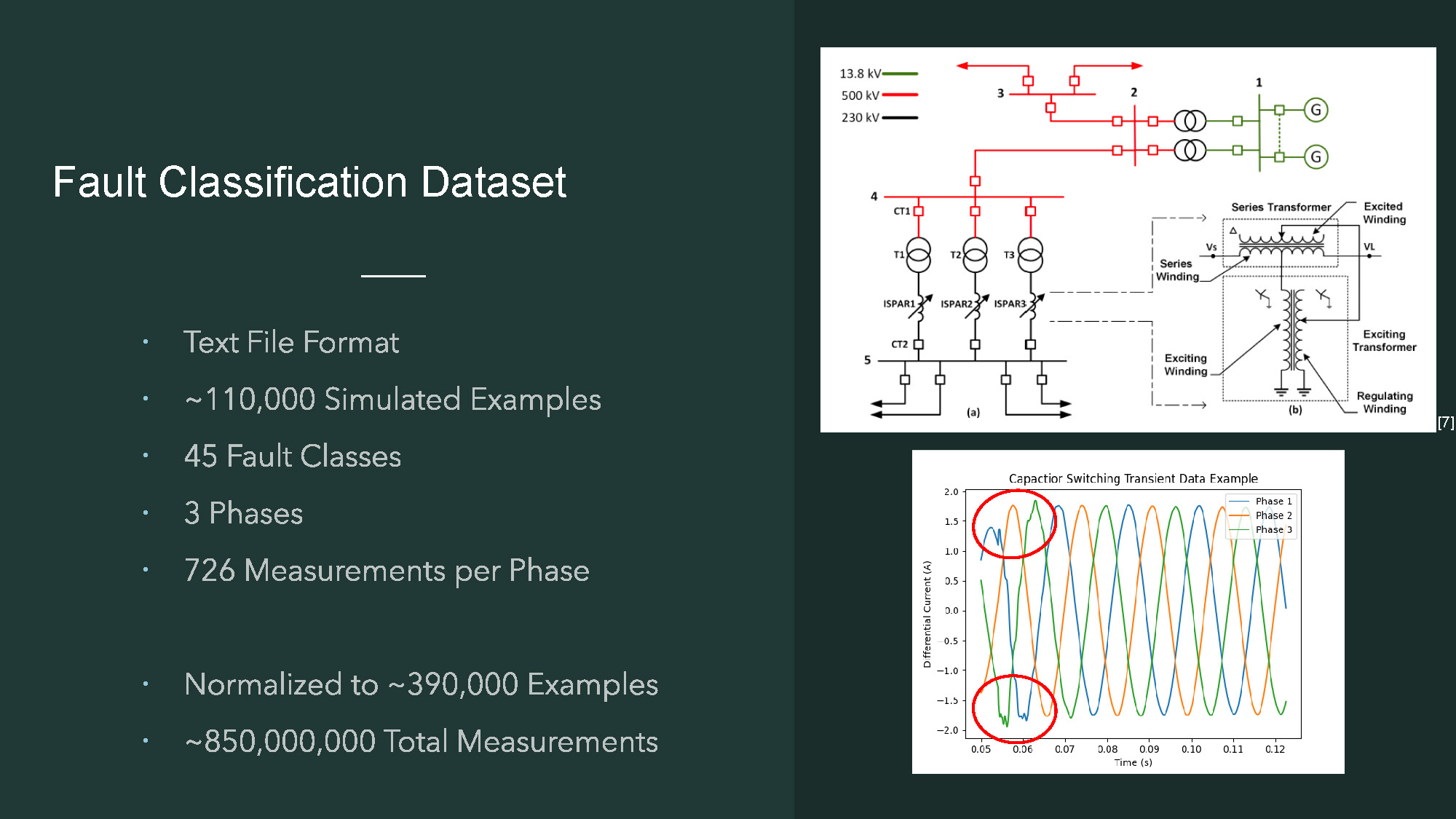Select the T3 transformer symbol
This screenshot has width=1456, height=819.
pos(1030,255)
